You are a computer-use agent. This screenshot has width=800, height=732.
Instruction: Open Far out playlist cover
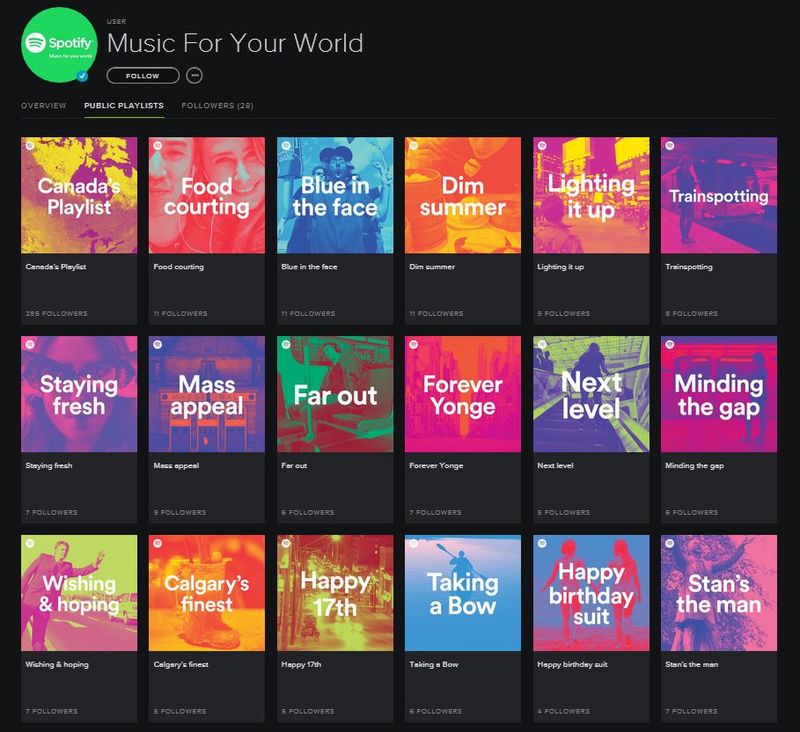pos(335,394)
